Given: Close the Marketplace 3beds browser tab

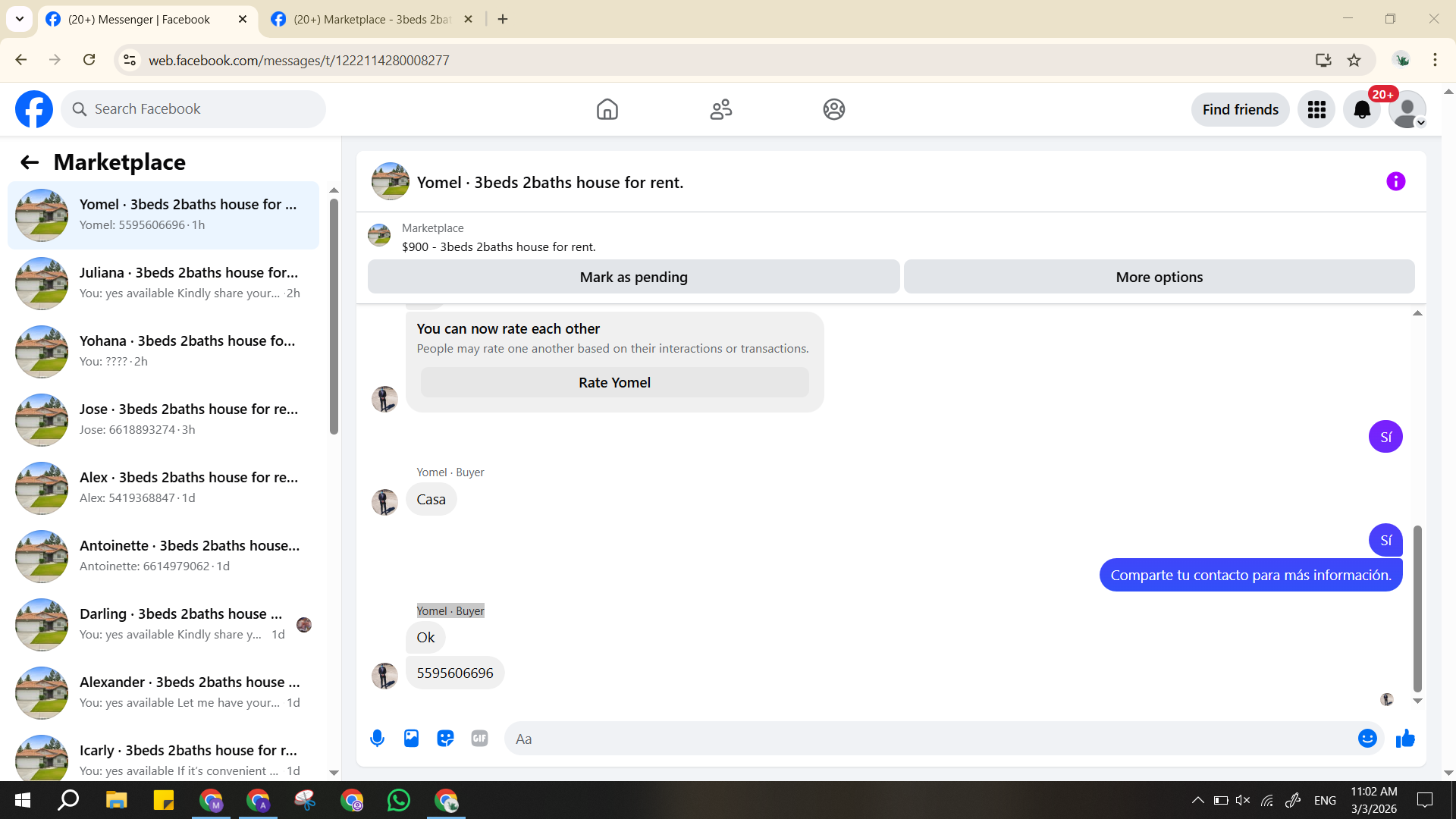Looking at the screenshot, I should click(x=469, y=19).
